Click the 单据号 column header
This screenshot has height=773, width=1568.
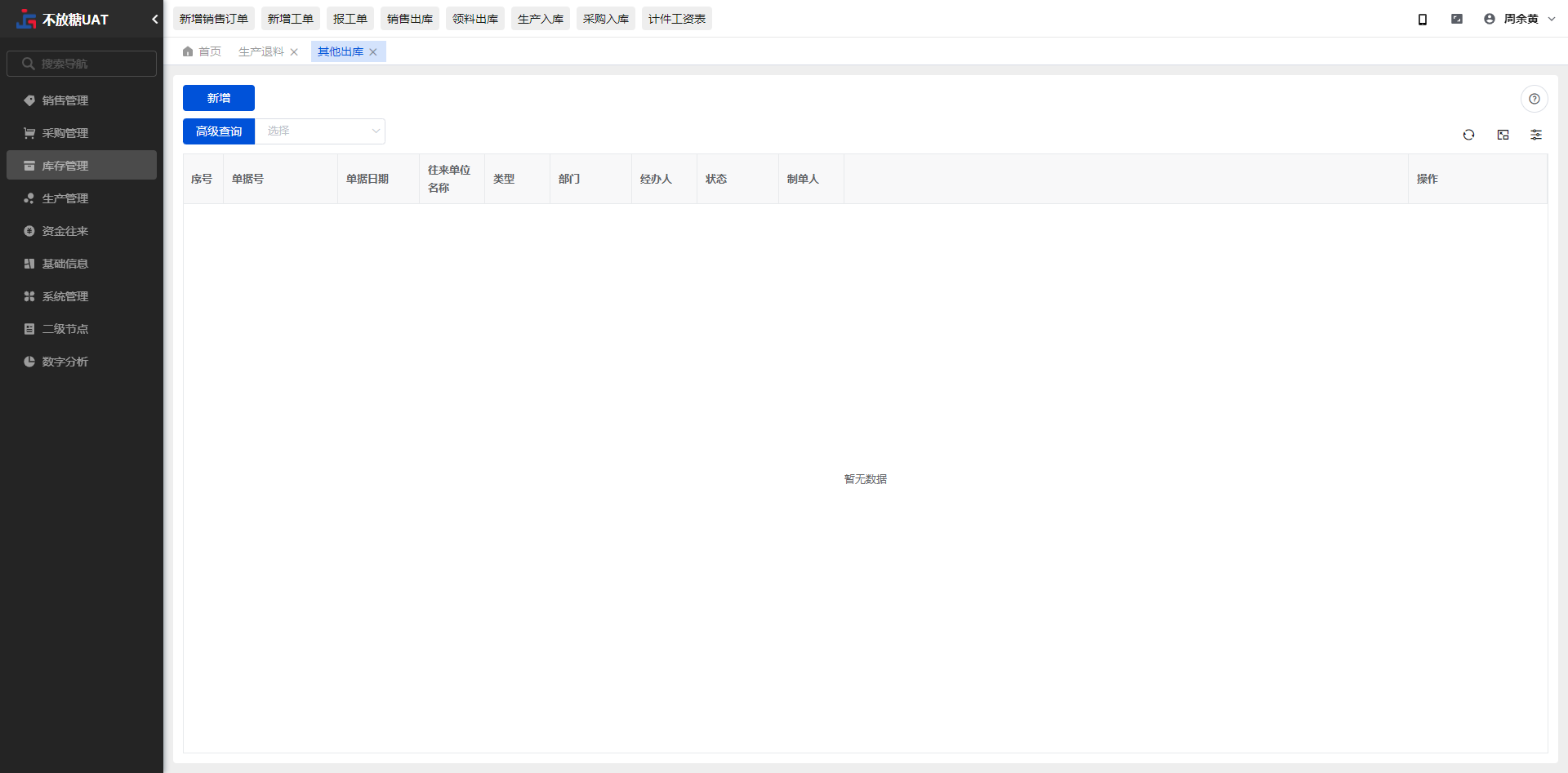[x=280, y=179]
